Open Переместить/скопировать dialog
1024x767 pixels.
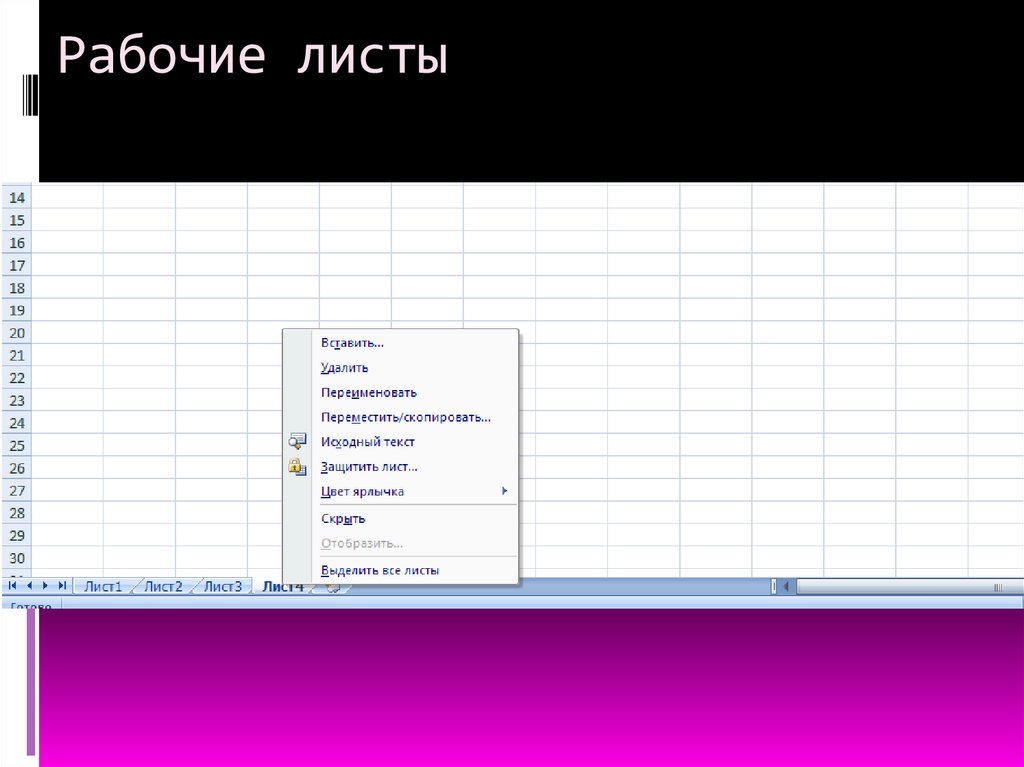(404, 417)
